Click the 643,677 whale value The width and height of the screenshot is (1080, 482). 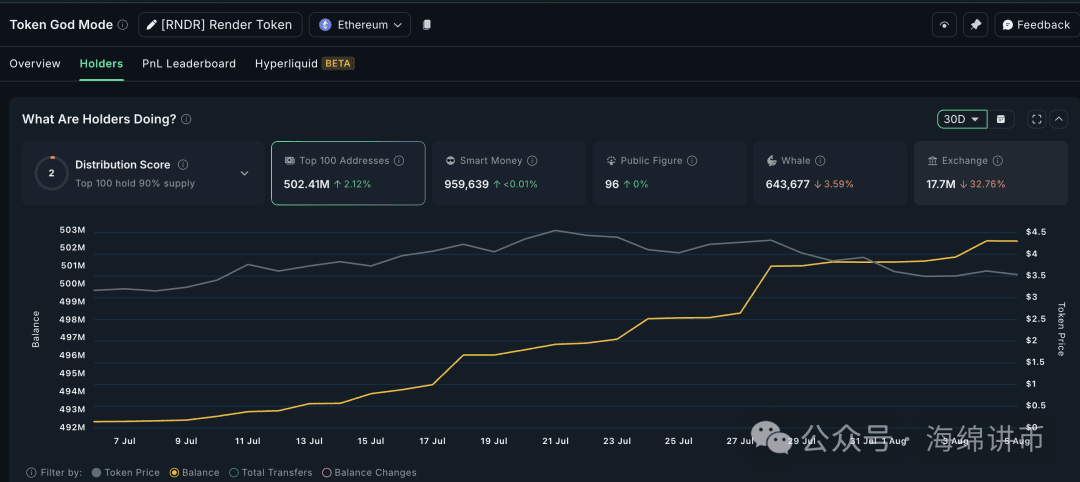[x=788, y=185]
